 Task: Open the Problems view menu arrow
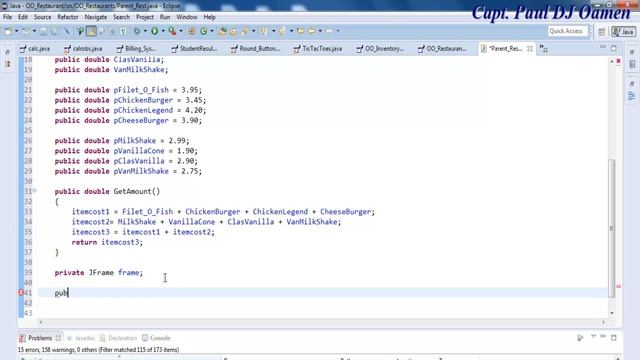pos(593,337)
